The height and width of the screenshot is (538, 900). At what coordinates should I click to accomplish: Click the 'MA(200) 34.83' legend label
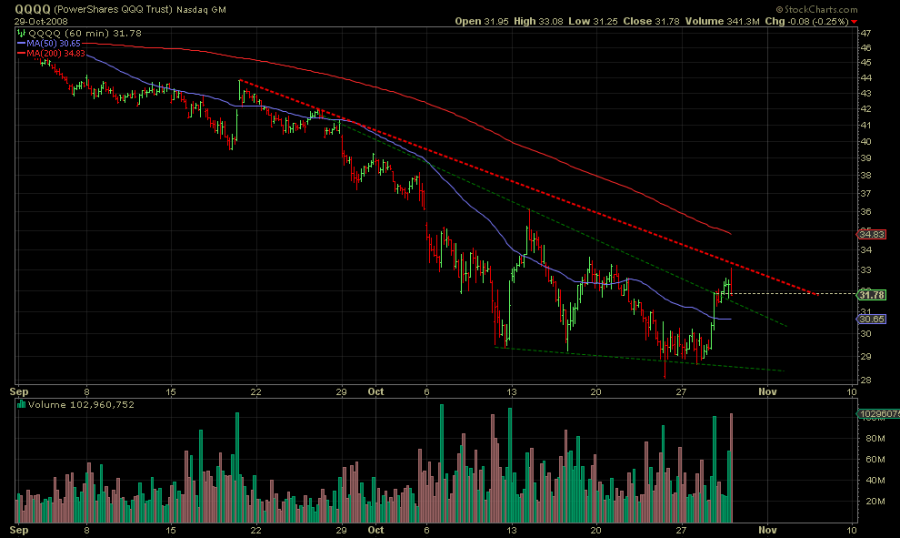[x=56, y=53]
